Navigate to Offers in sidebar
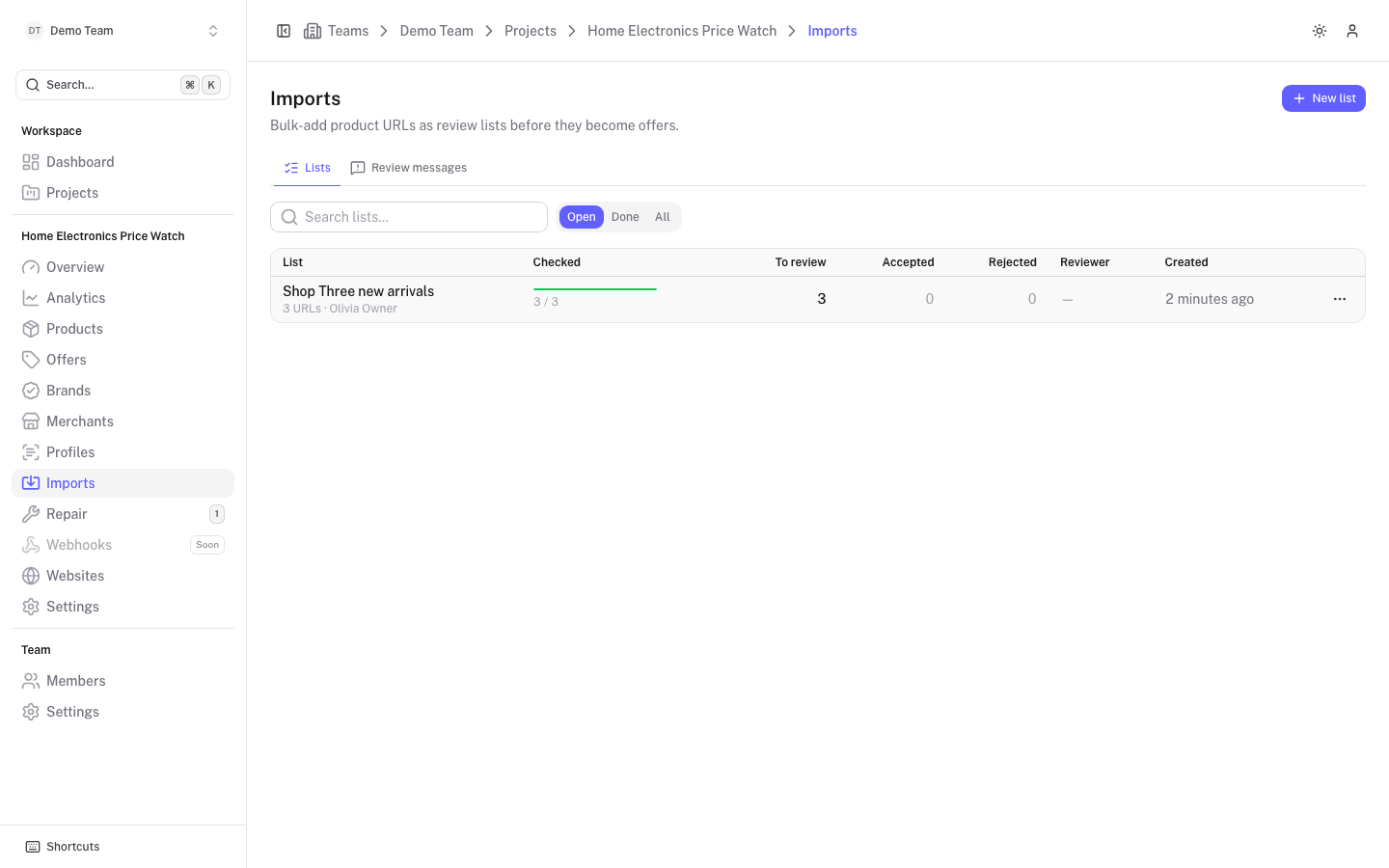1389x868 pixels. tap(123, 360)
